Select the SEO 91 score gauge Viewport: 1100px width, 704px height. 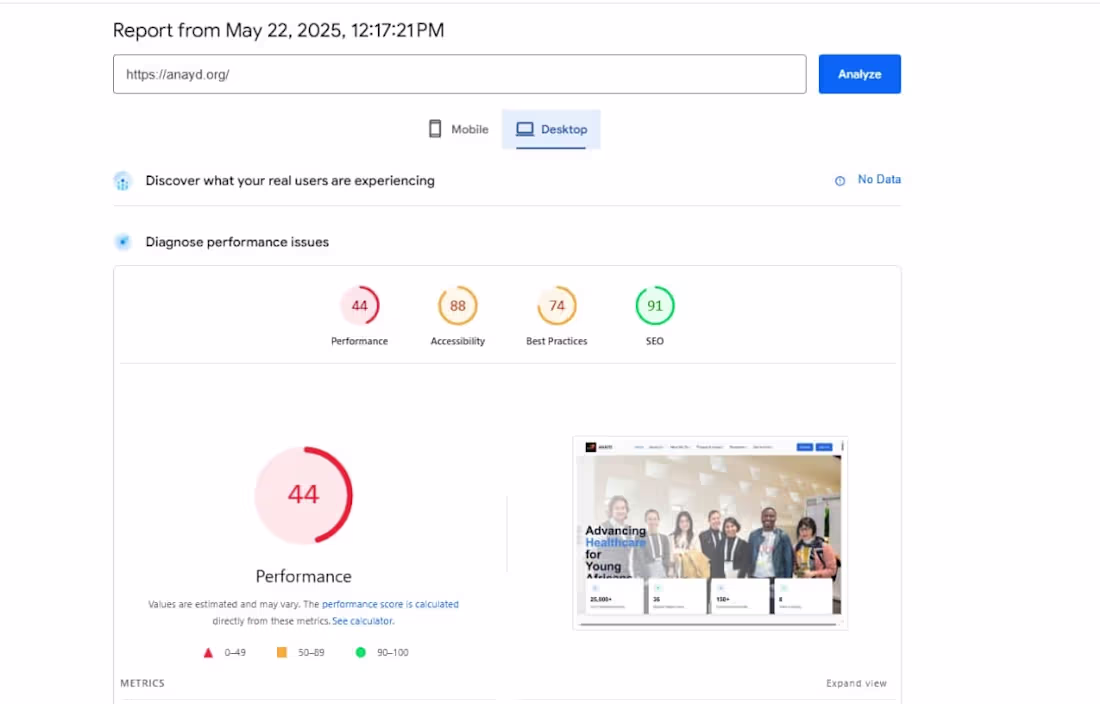(655, 306)
